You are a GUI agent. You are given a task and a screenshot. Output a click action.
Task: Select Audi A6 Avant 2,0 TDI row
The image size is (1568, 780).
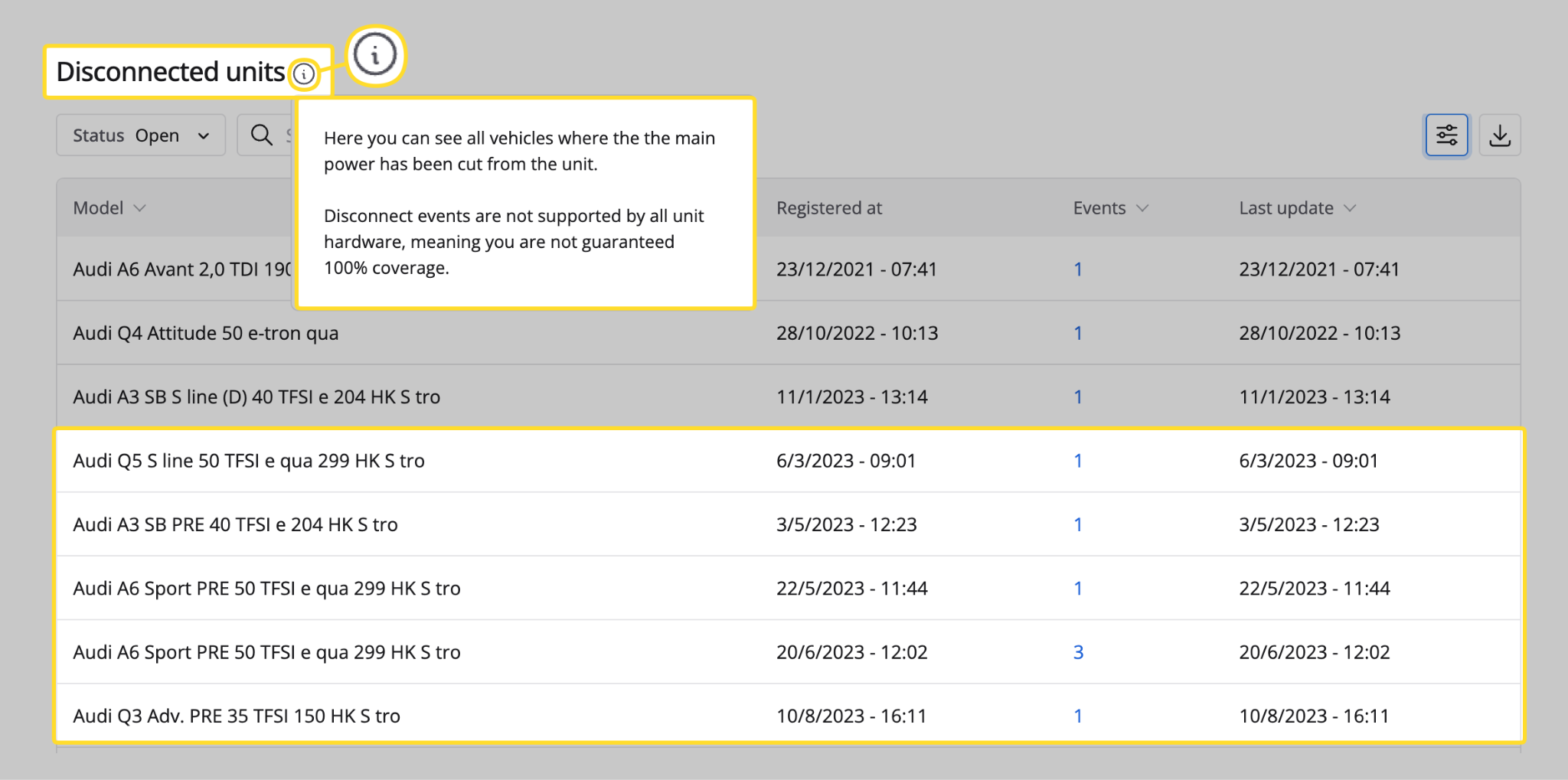[x=789, y=269]
